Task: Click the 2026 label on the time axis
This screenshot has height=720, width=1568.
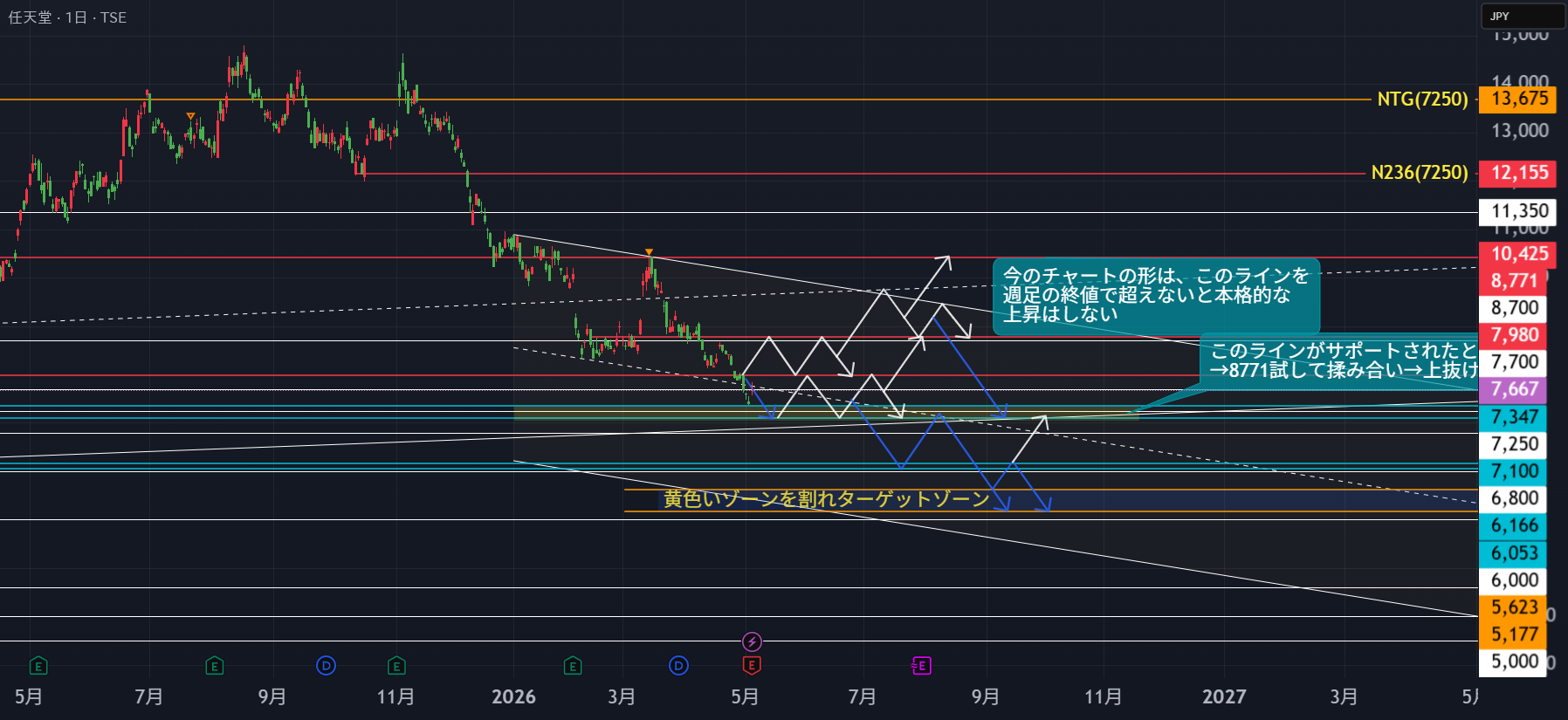Action: 513,696
